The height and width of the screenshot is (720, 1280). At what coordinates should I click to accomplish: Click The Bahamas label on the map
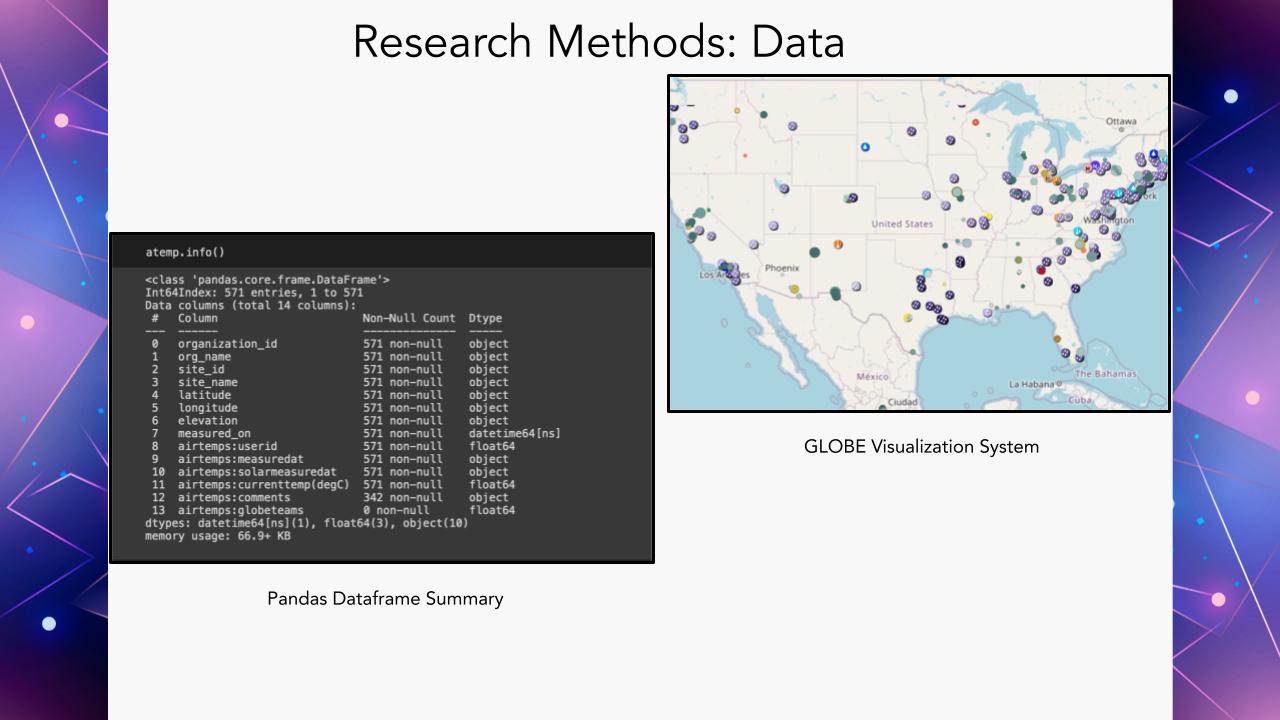1105,374
